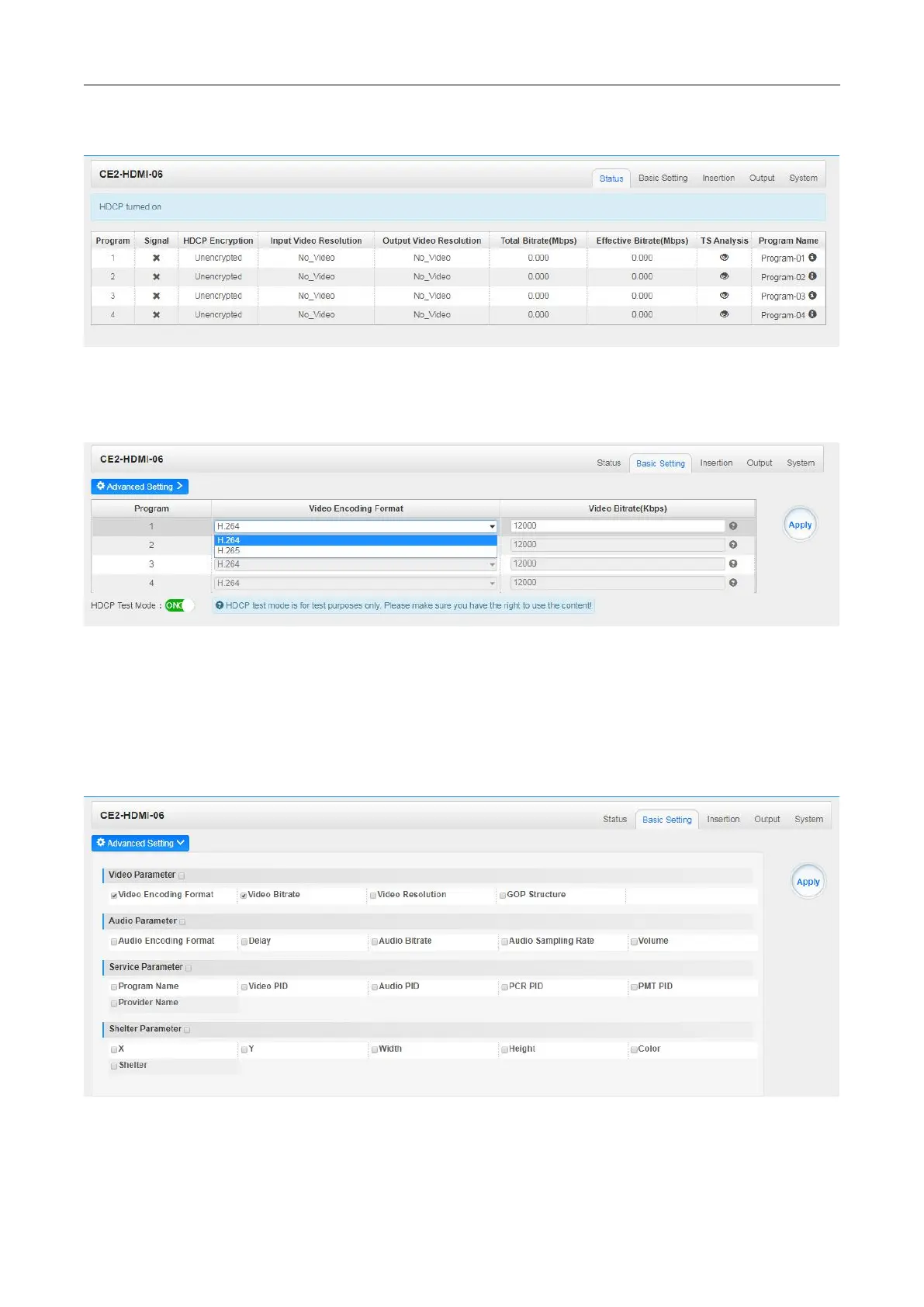Image resolution: width=924 pixels, height=1307 pixels.
Task: Choose H.264 in the open dropdown list
Action: 355,540
